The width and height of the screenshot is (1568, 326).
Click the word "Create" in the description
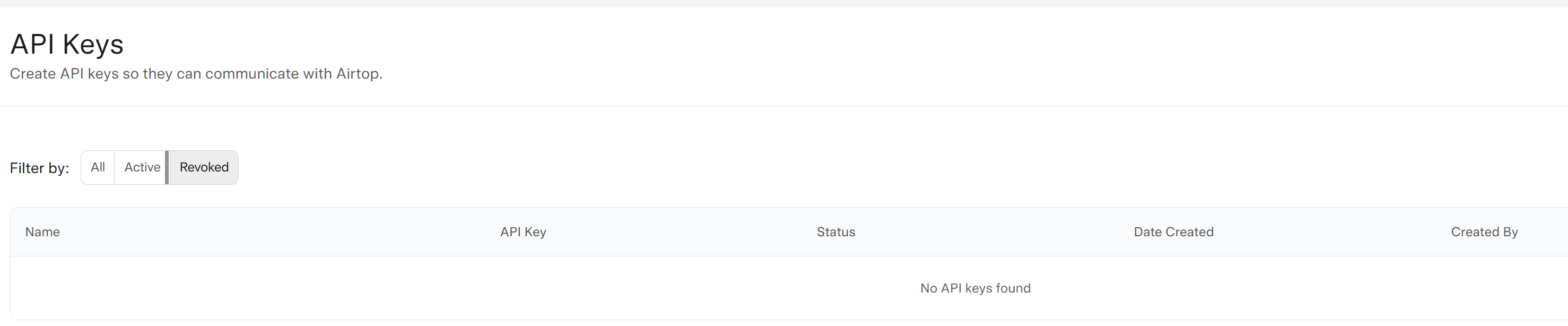pos(33,74)
